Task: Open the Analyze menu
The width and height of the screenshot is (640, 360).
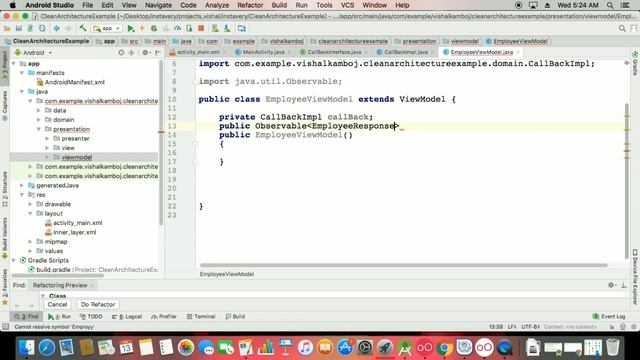Action: click(217, 5)
